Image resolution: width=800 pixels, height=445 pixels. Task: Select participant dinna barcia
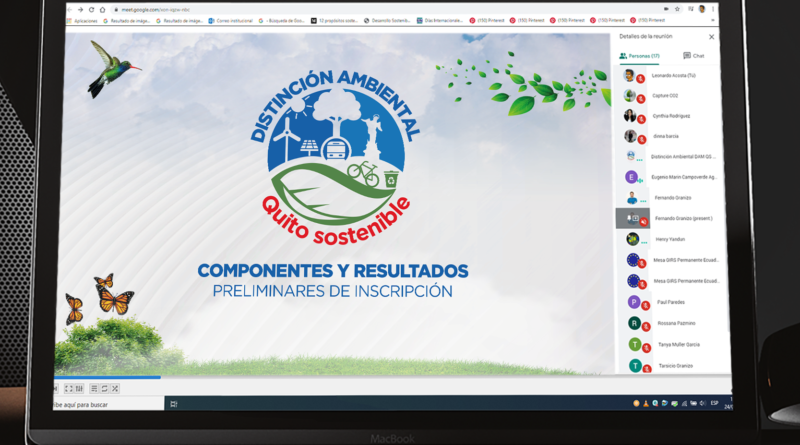coord(668,136)
